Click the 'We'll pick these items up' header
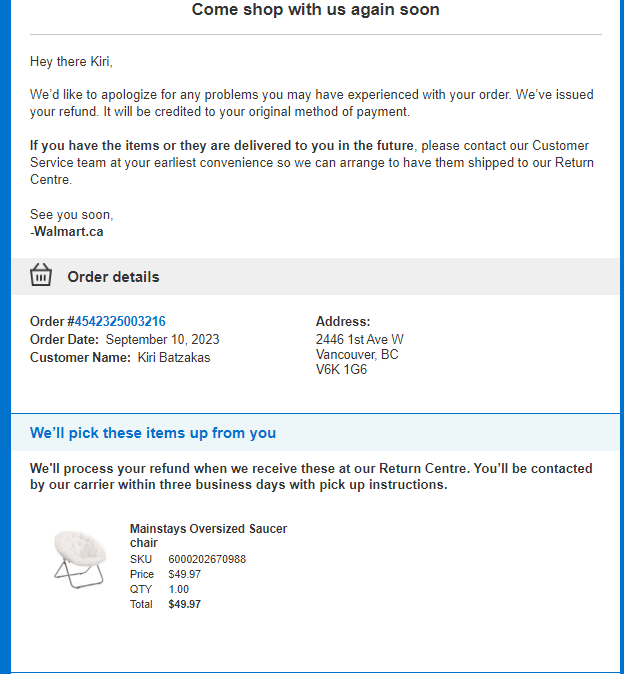 click(x=153, y=433)
